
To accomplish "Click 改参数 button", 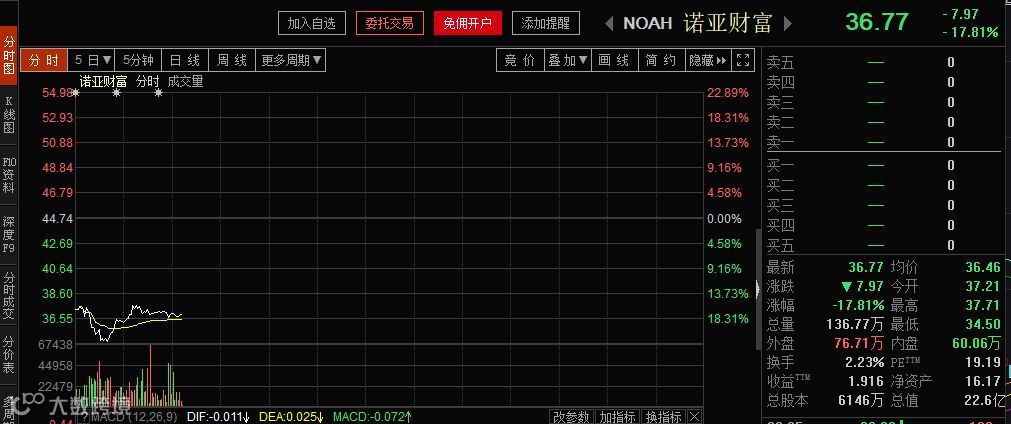I will pos(572,417).
